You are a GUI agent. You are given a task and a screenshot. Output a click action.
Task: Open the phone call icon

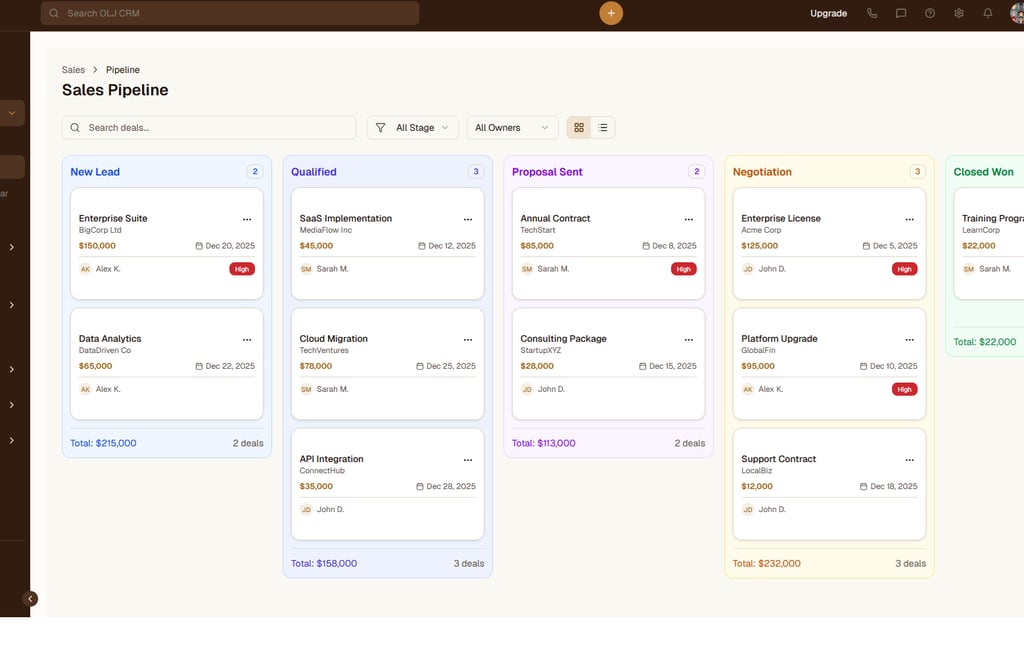(x=872, y=13)
